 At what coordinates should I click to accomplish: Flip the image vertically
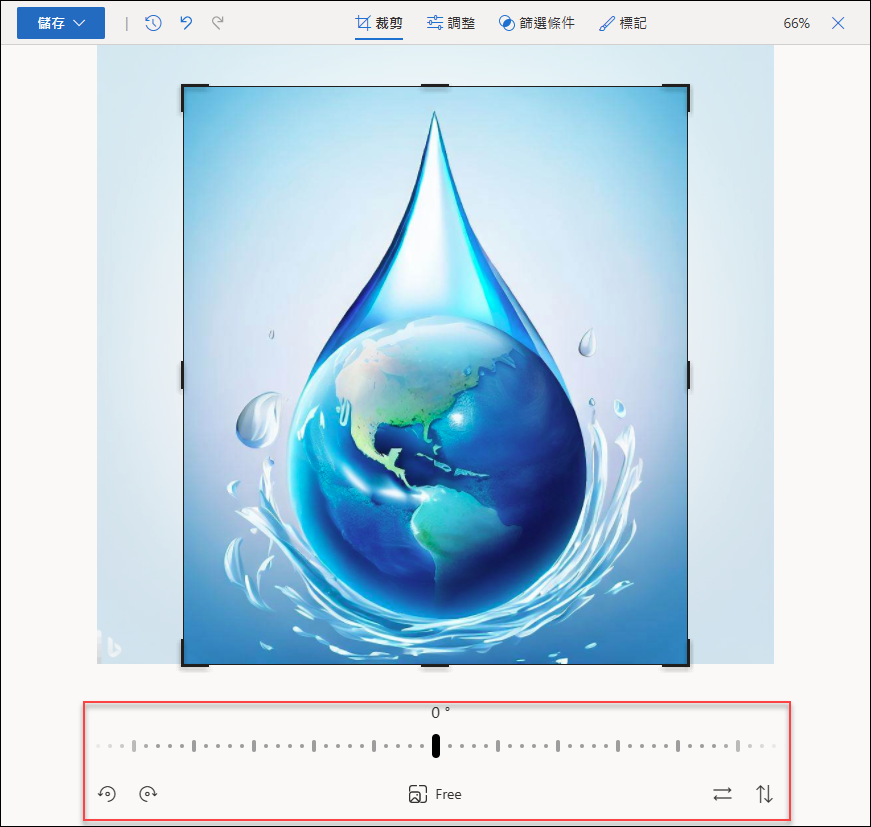pyautogui.click(x=764, y=794)
